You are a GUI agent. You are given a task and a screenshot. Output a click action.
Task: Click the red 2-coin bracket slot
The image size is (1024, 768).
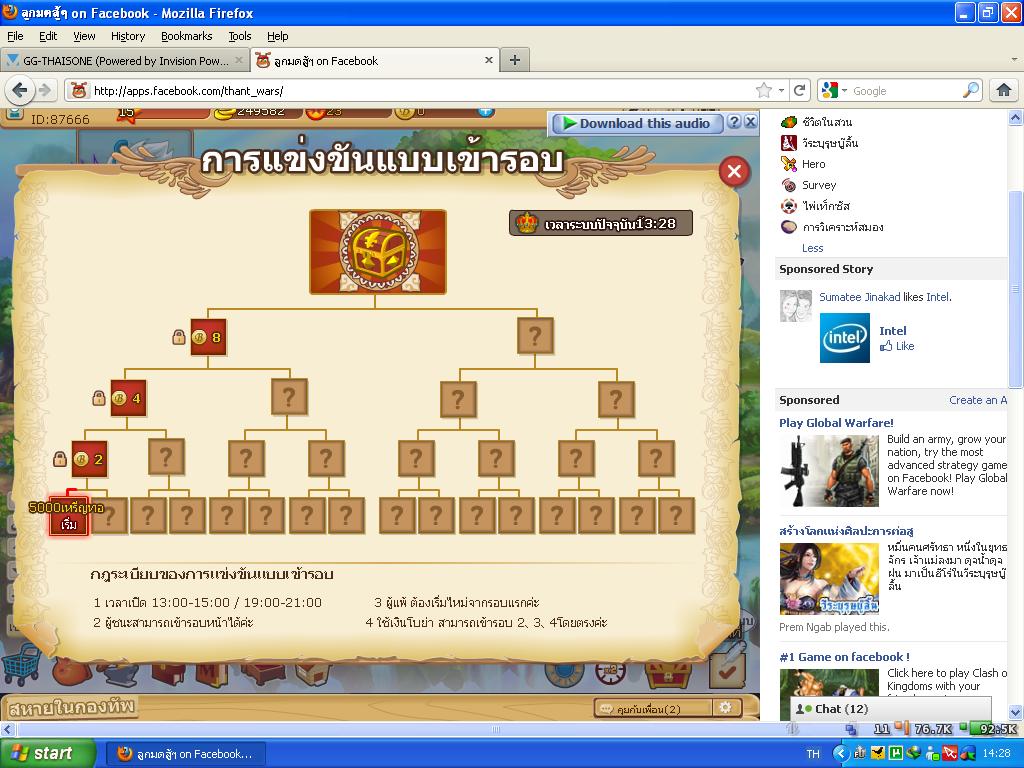coord(89,458)
